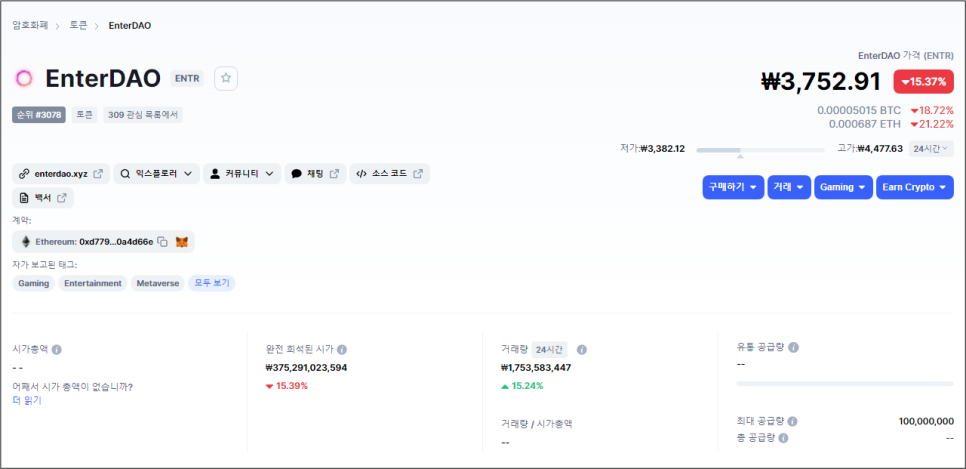Open the Earn Crypto dropdown button
This screenshot has width=966, height=469.
click(x=915, y=187)
